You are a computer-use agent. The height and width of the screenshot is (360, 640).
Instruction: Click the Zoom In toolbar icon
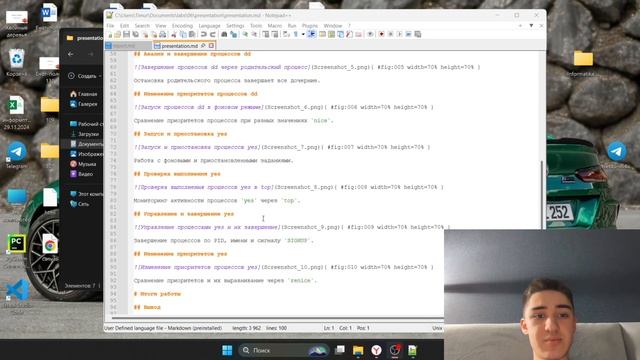[x=245, y=34]
